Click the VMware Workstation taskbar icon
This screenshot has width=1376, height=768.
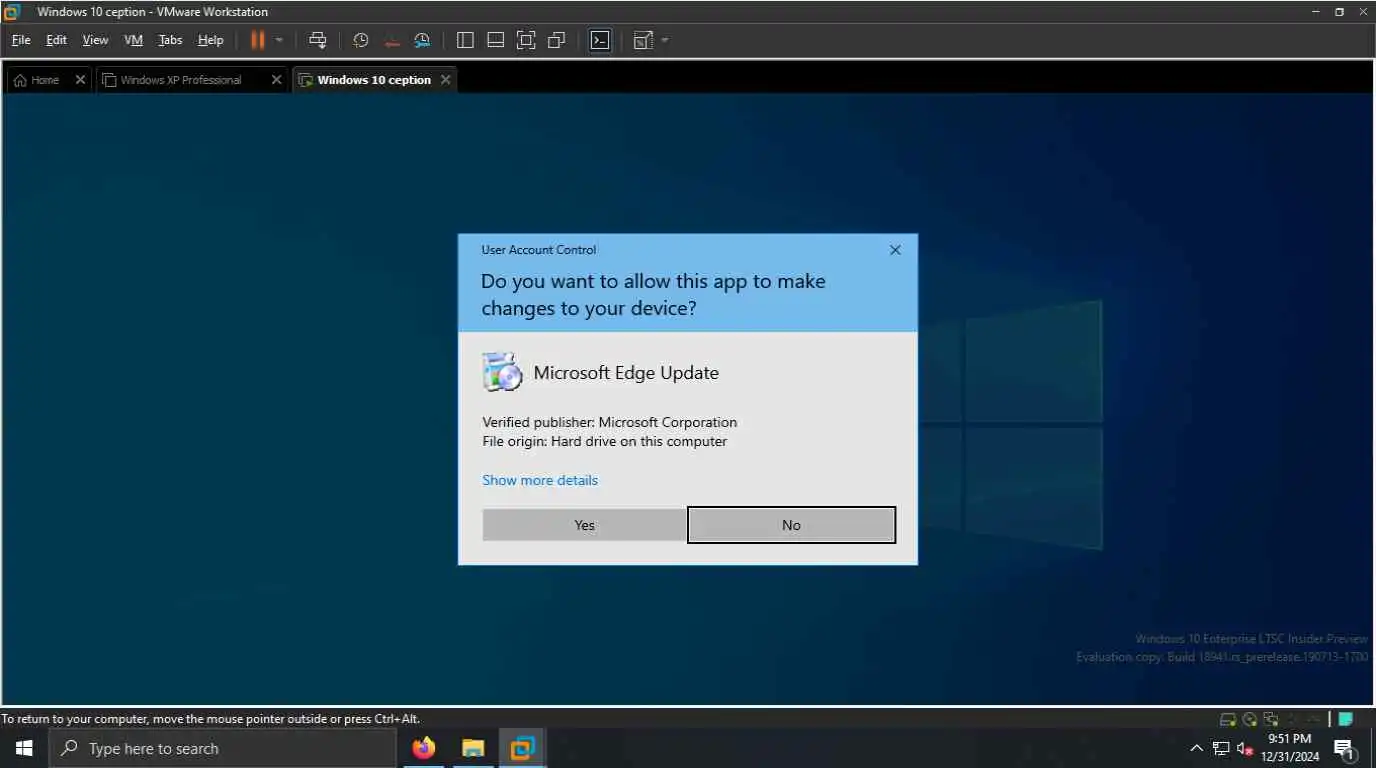pyautogui.click(x=522, y=748)
